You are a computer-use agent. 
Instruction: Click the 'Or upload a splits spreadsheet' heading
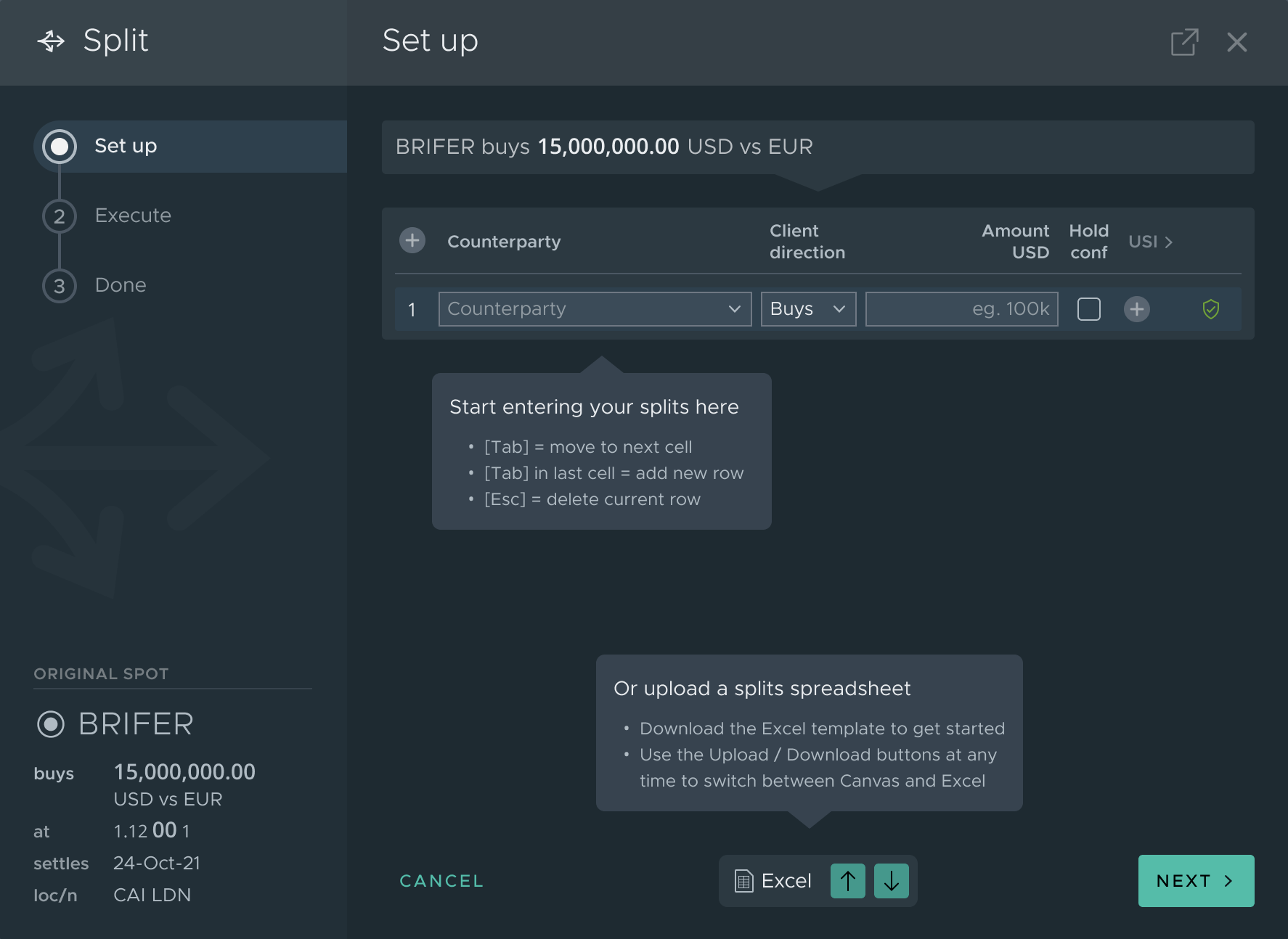762,689
